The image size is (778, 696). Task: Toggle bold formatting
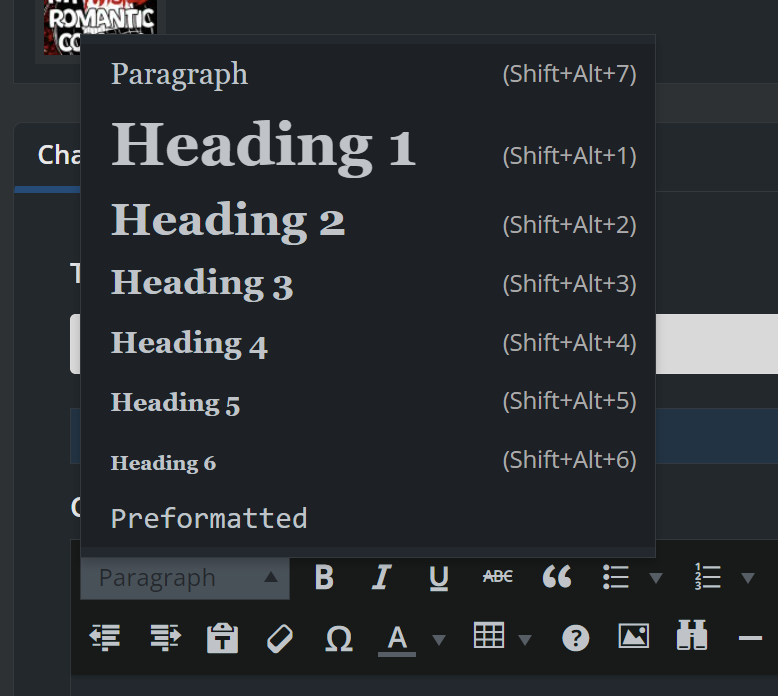click(x=324, y=578)
